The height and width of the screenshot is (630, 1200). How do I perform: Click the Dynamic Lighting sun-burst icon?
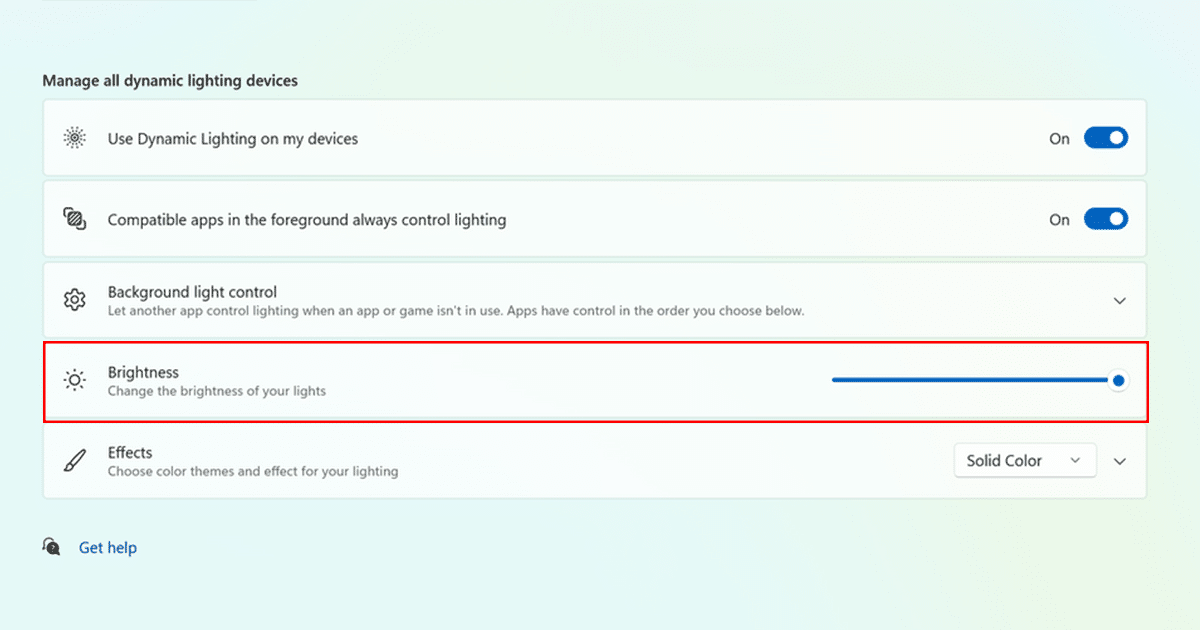(x=74, y=139)
